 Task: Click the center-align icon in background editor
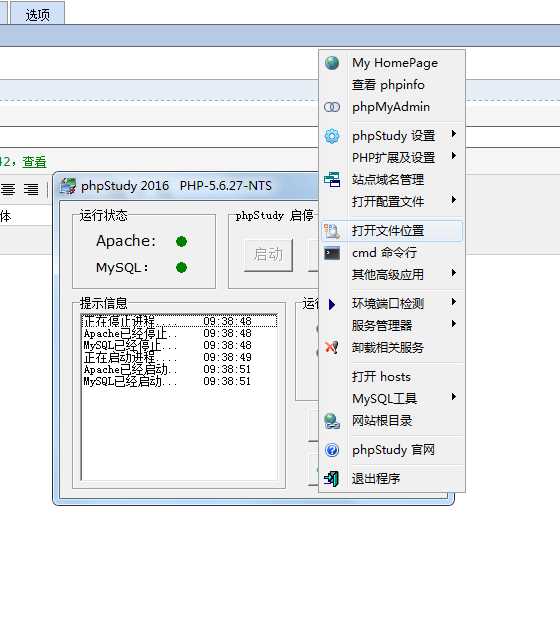tap(8, 189)
